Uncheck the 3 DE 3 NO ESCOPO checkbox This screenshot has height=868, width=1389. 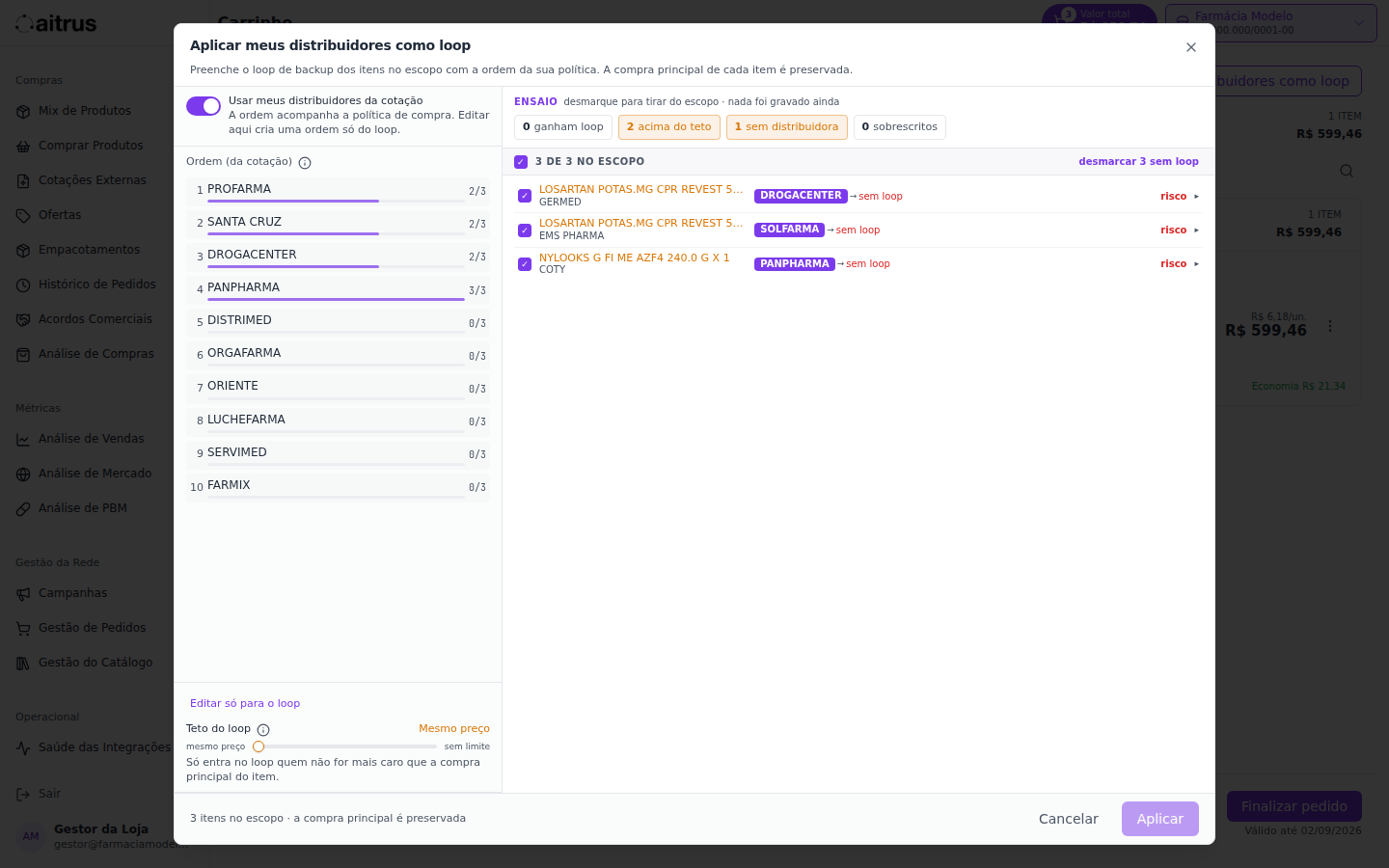pyautogui.click(x=521, y=162)
